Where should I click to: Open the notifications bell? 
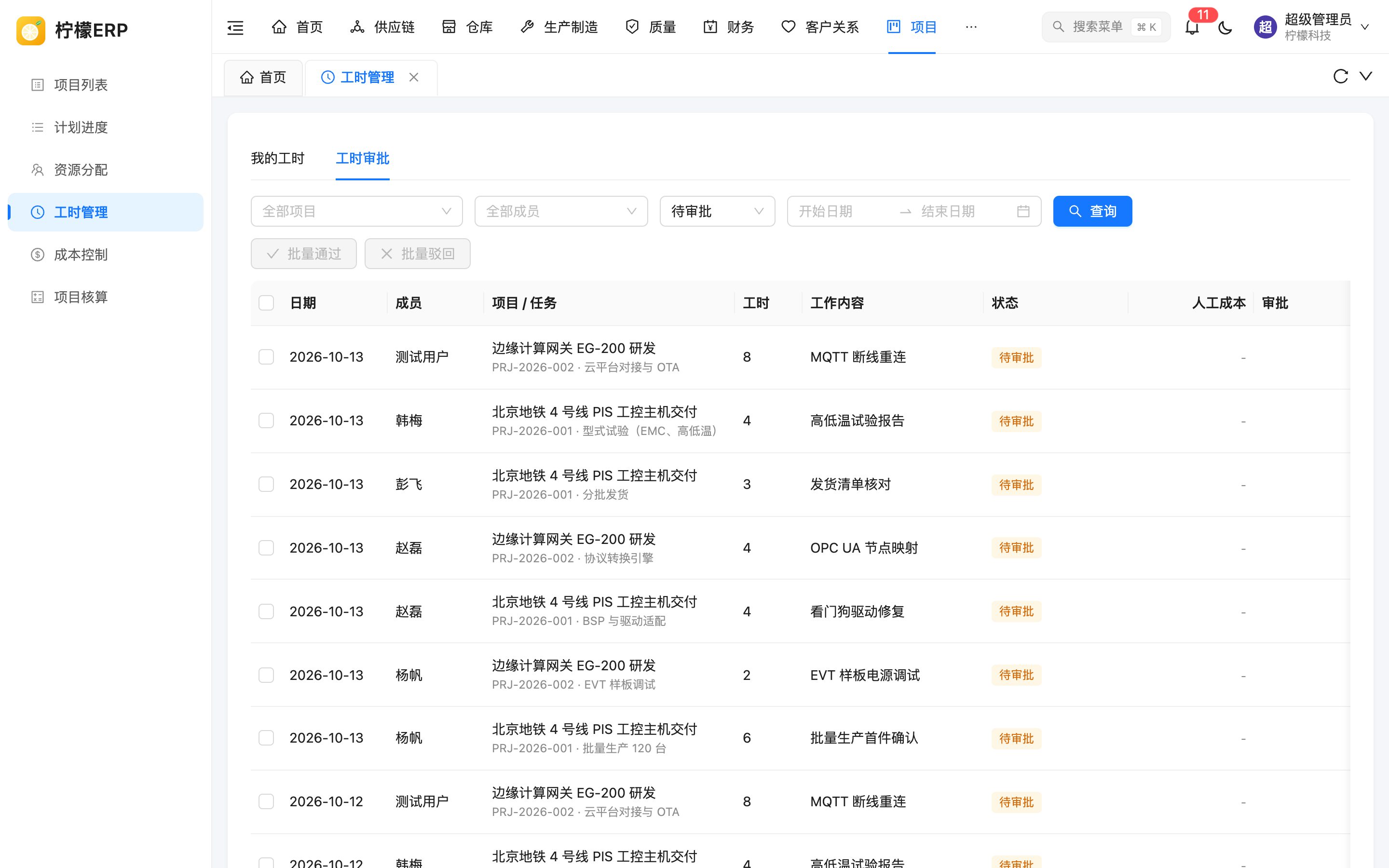tap(1192, 27)
